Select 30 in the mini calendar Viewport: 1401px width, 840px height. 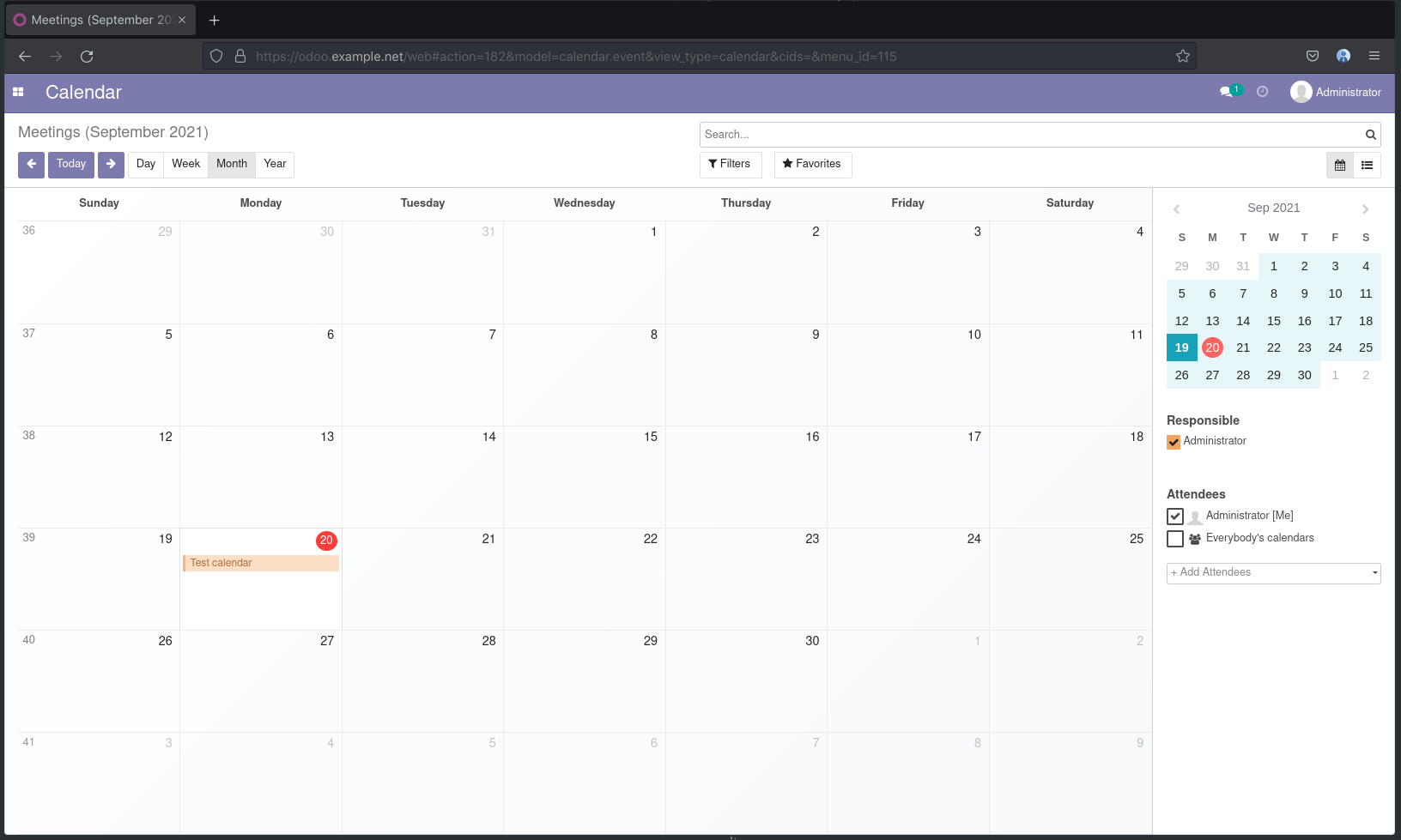(x=1305, y=375)
